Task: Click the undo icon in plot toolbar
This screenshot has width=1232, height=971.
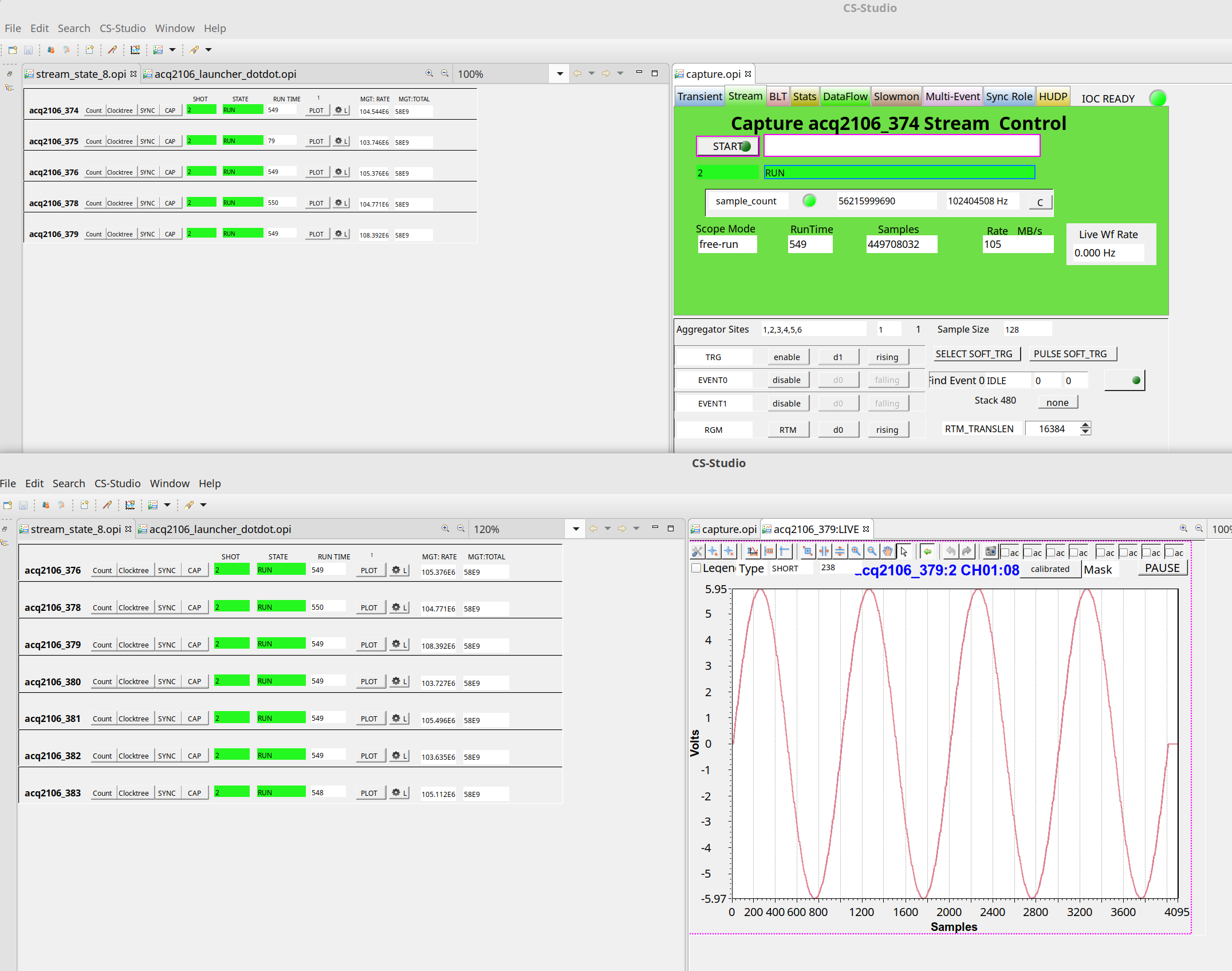Action: (x=951, y=551)
